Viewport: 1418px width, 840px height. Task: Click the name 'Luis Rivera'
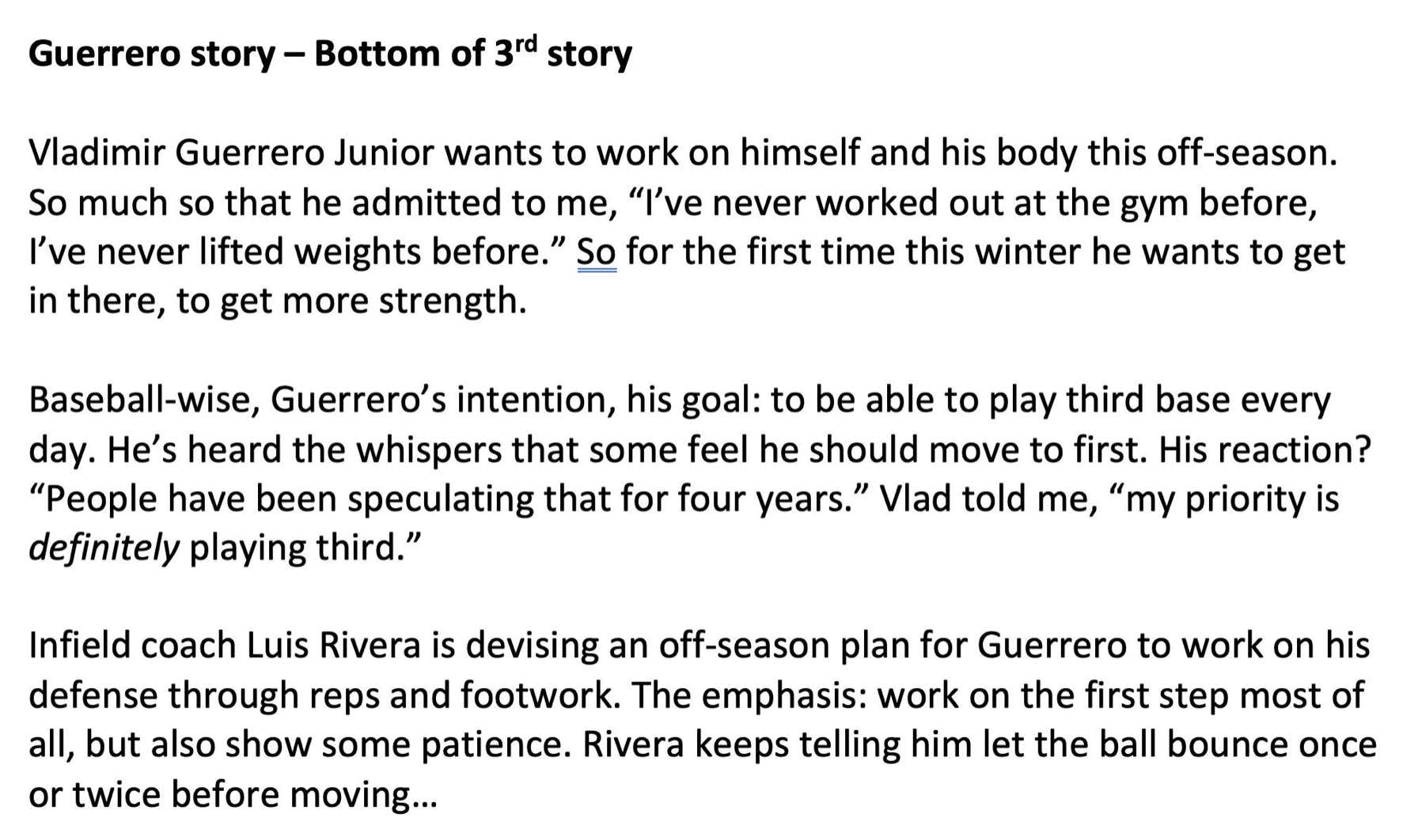334,646
